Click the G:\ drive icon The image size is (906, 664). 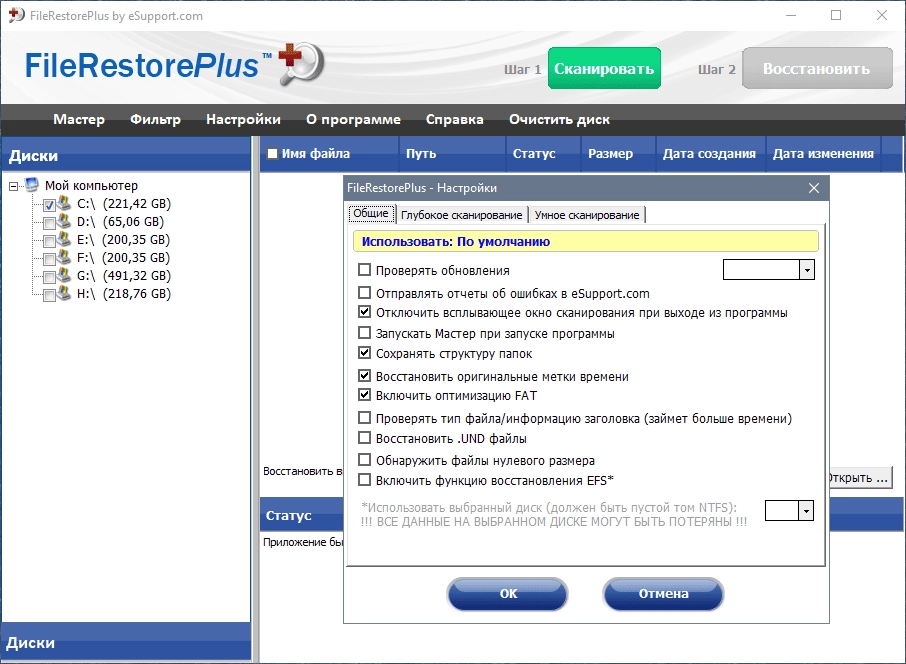pos(64,274)
